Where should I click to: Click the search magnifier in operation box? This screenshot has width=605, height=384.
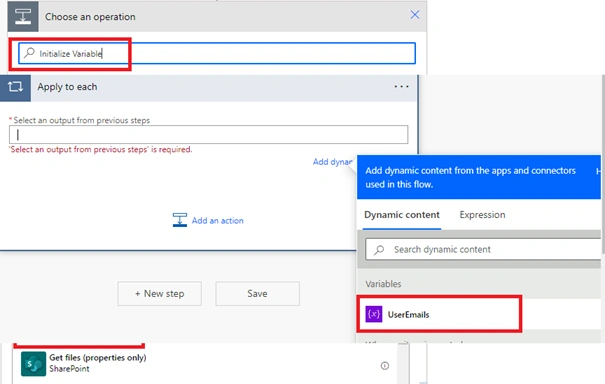(29, 53)
